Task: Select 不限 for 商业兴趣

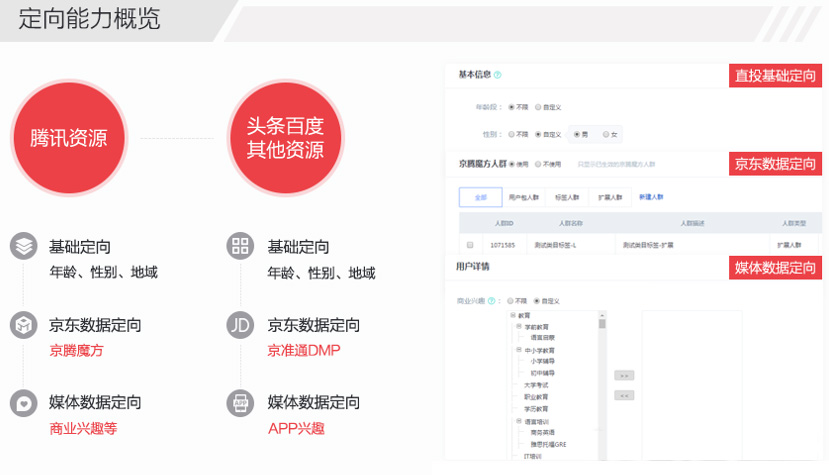Action: (510, 301)
